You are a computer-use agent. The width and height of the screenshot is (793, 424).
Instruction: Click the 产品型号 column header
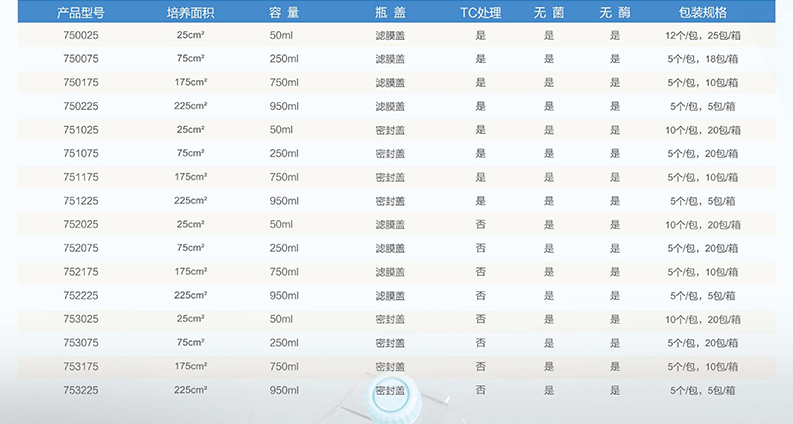point(81,13)
